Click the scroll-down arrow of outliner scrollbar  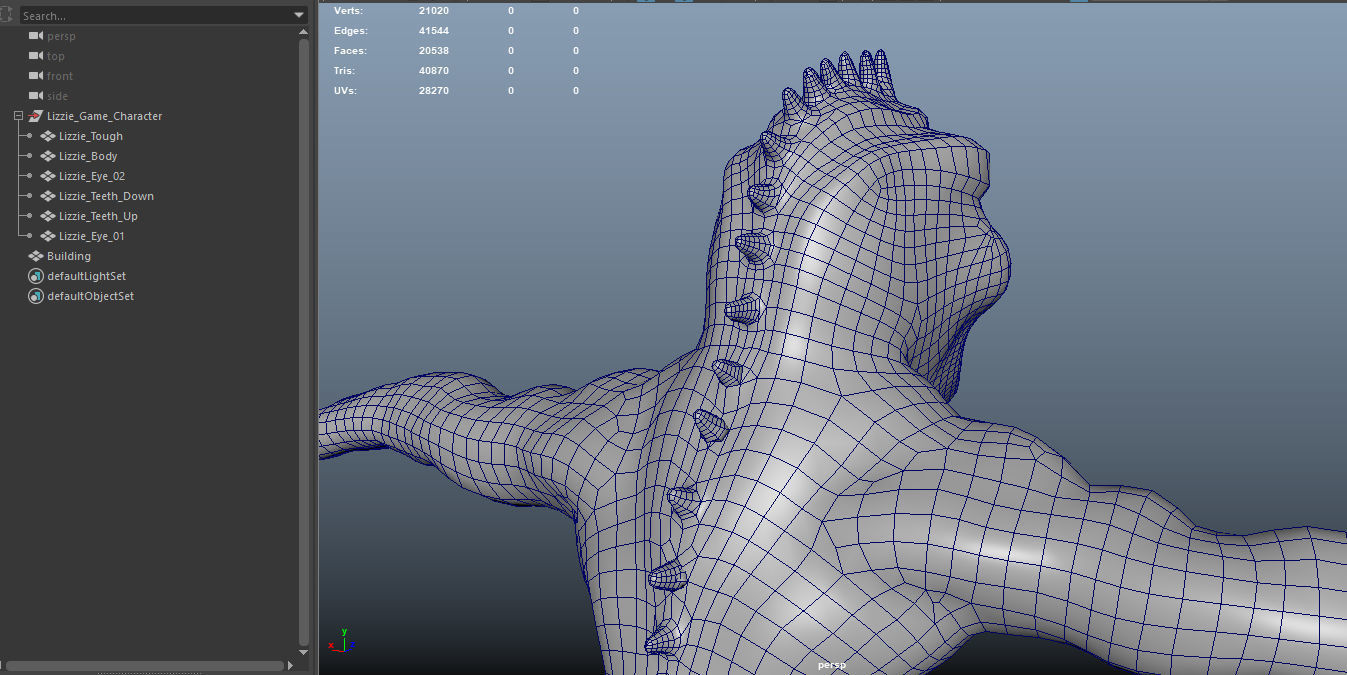click(x=304, y=651)
